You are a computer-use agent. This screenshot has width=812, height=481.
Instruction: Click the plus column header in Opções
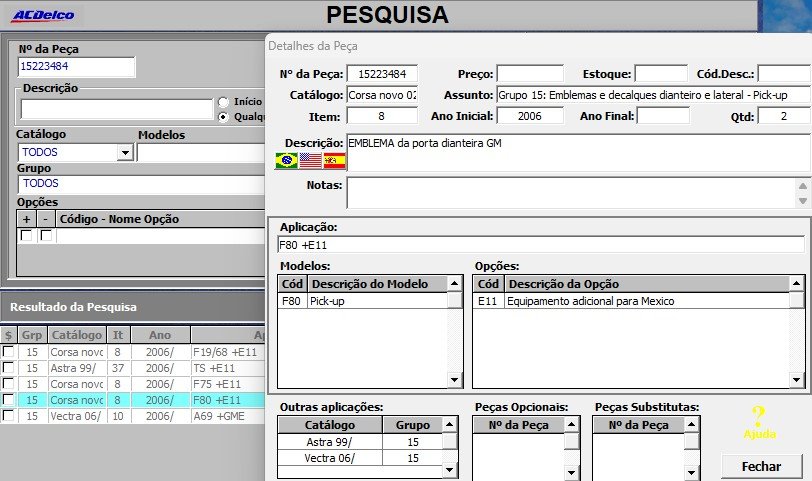(x=26, y=219)
